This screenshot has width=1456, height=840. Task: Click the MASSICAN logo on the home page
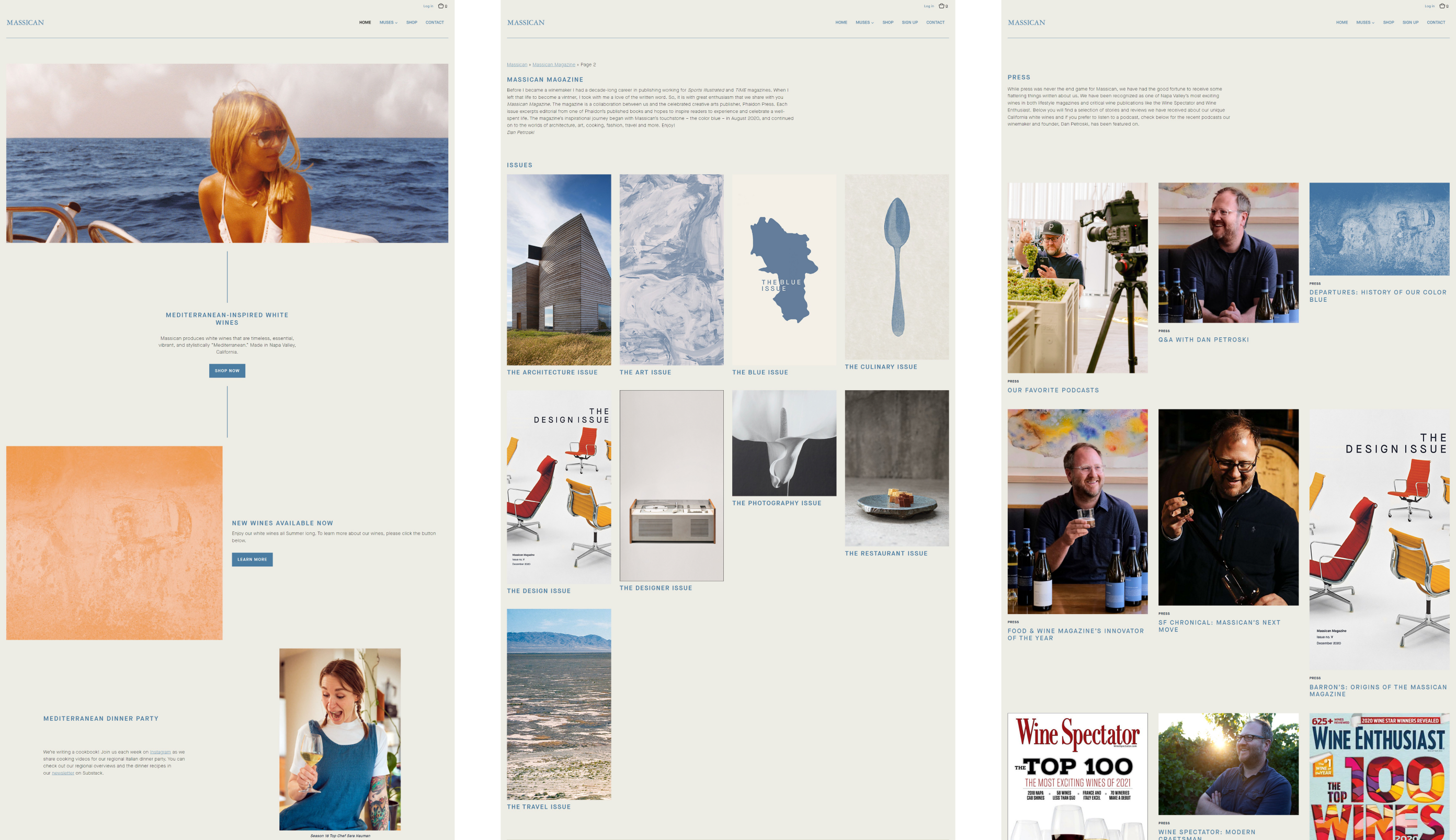point(26,22)
